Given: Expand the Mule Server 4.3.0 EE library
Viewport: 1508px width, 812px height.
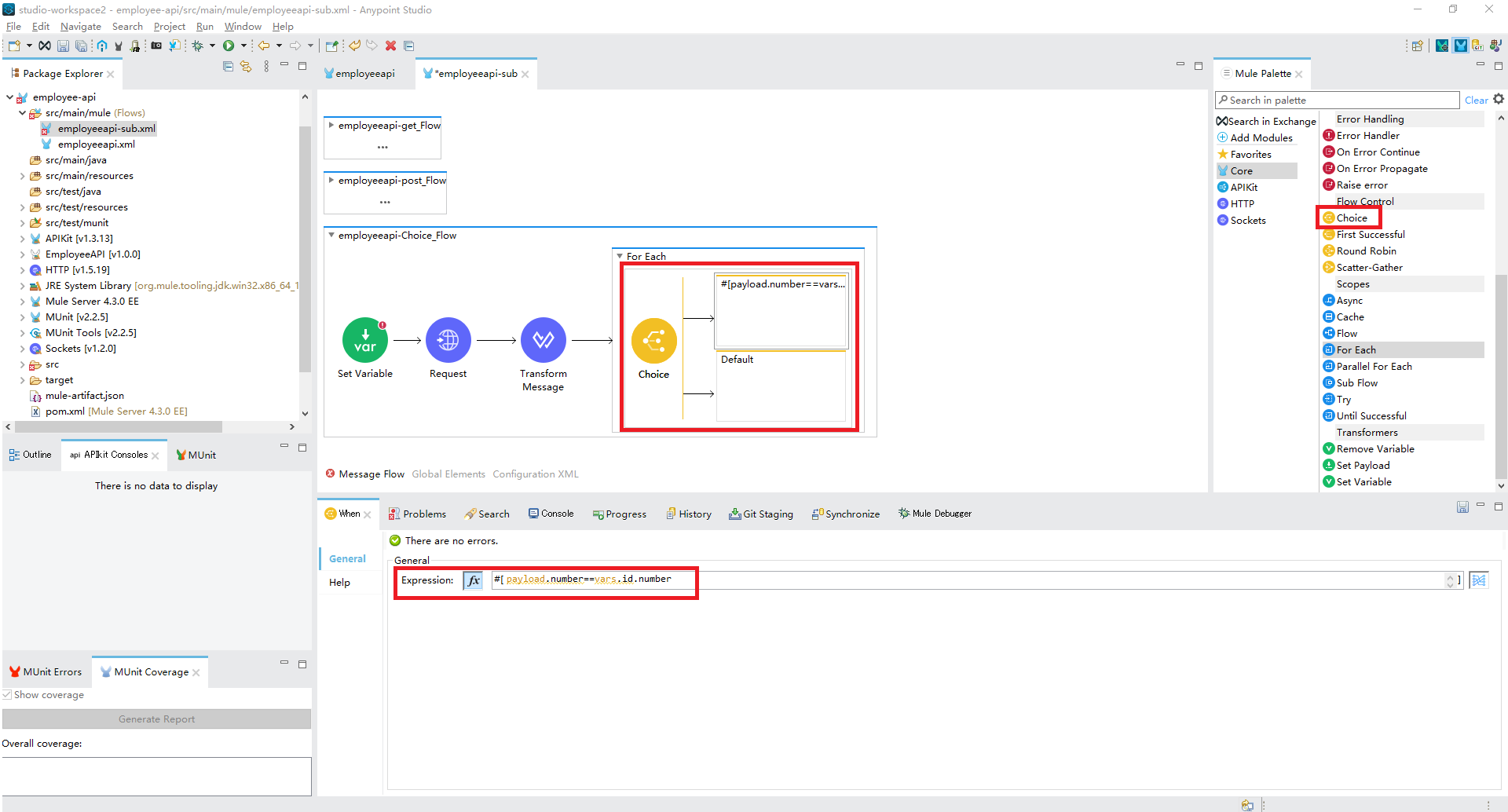Looking at the screenshot, I should point(22,302).
